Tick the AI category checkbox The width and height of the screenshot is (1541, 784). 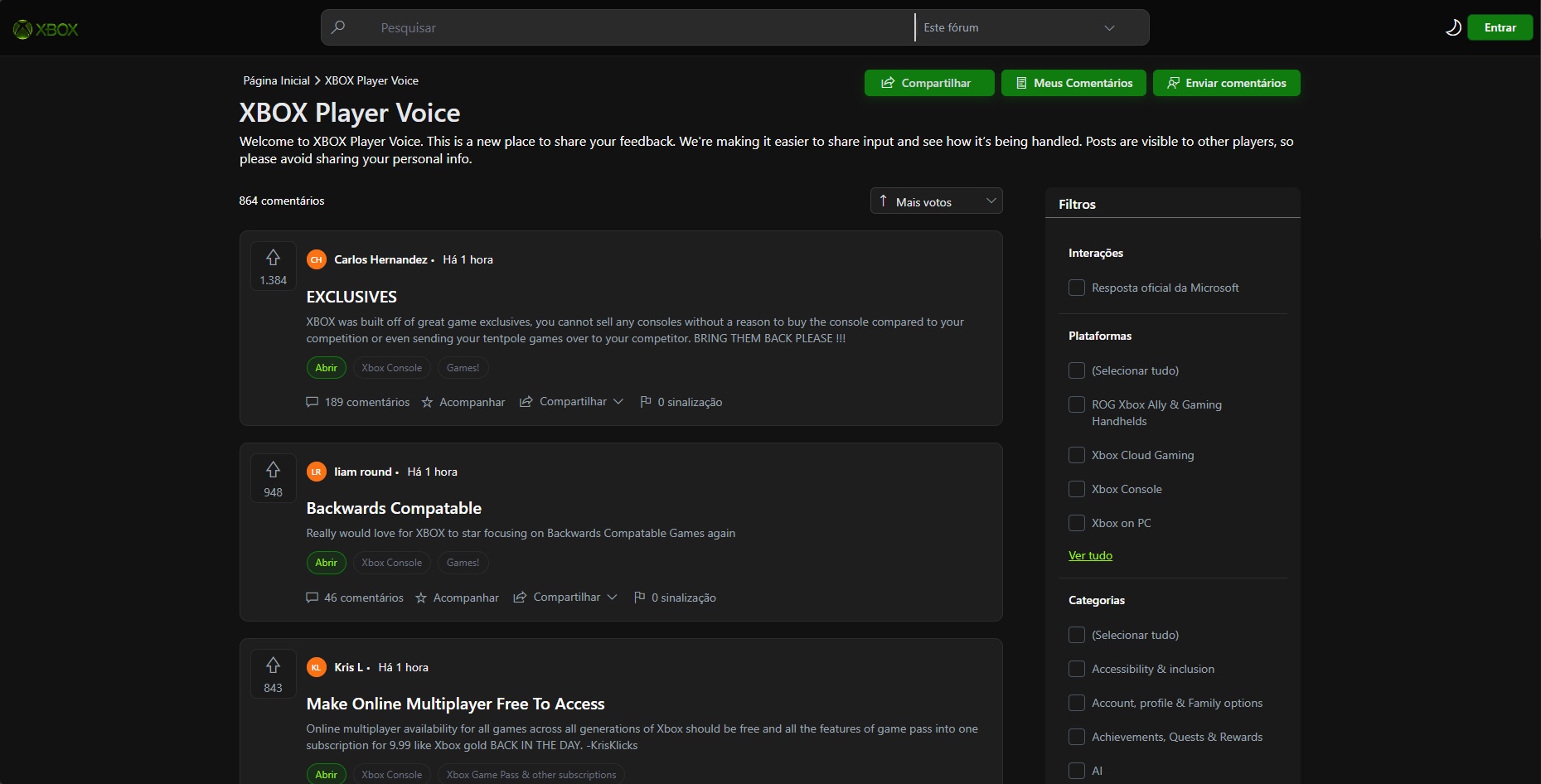click(1077, 771)
